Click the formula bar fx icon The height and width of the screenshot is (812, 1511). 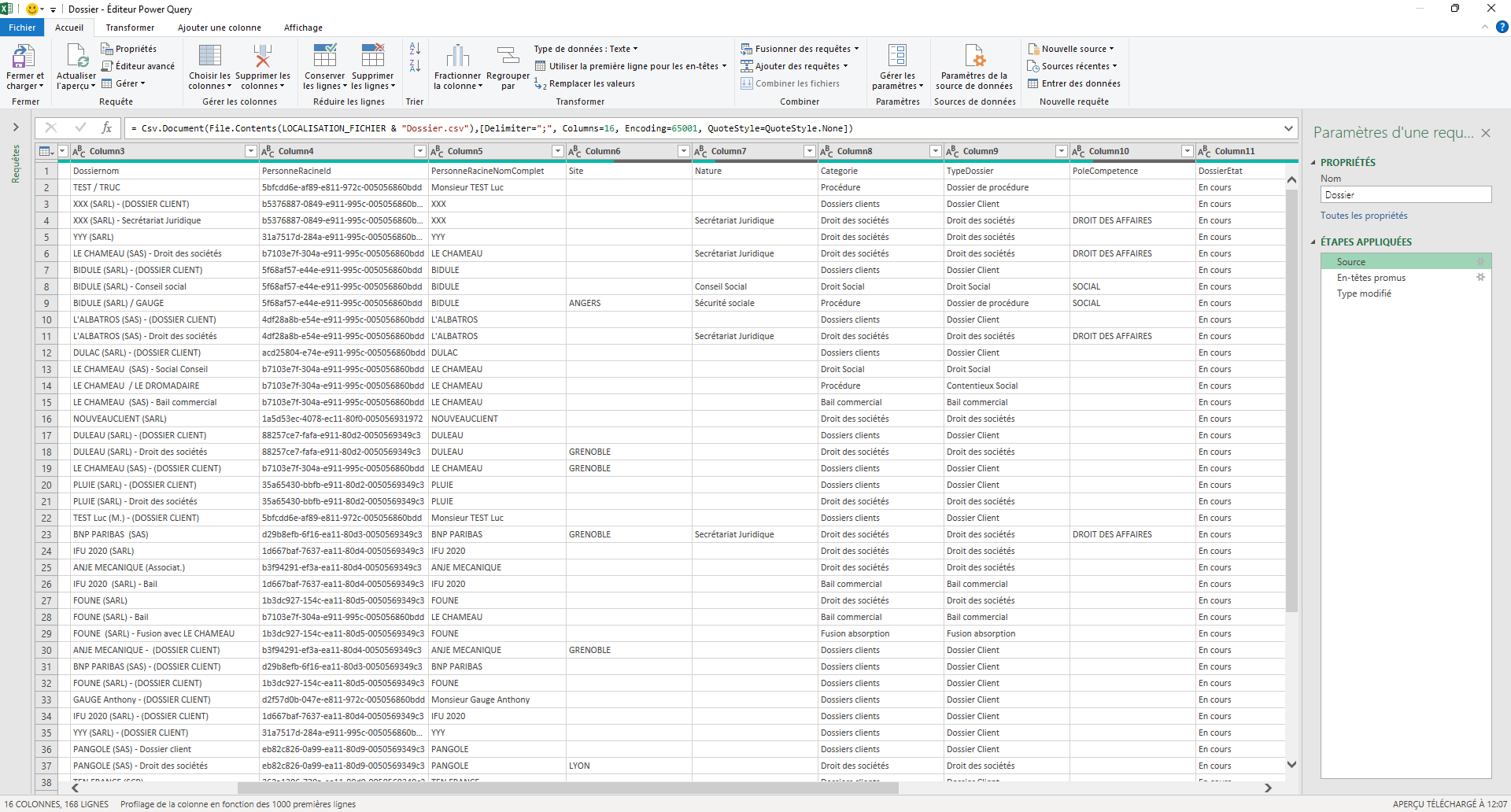107,127
